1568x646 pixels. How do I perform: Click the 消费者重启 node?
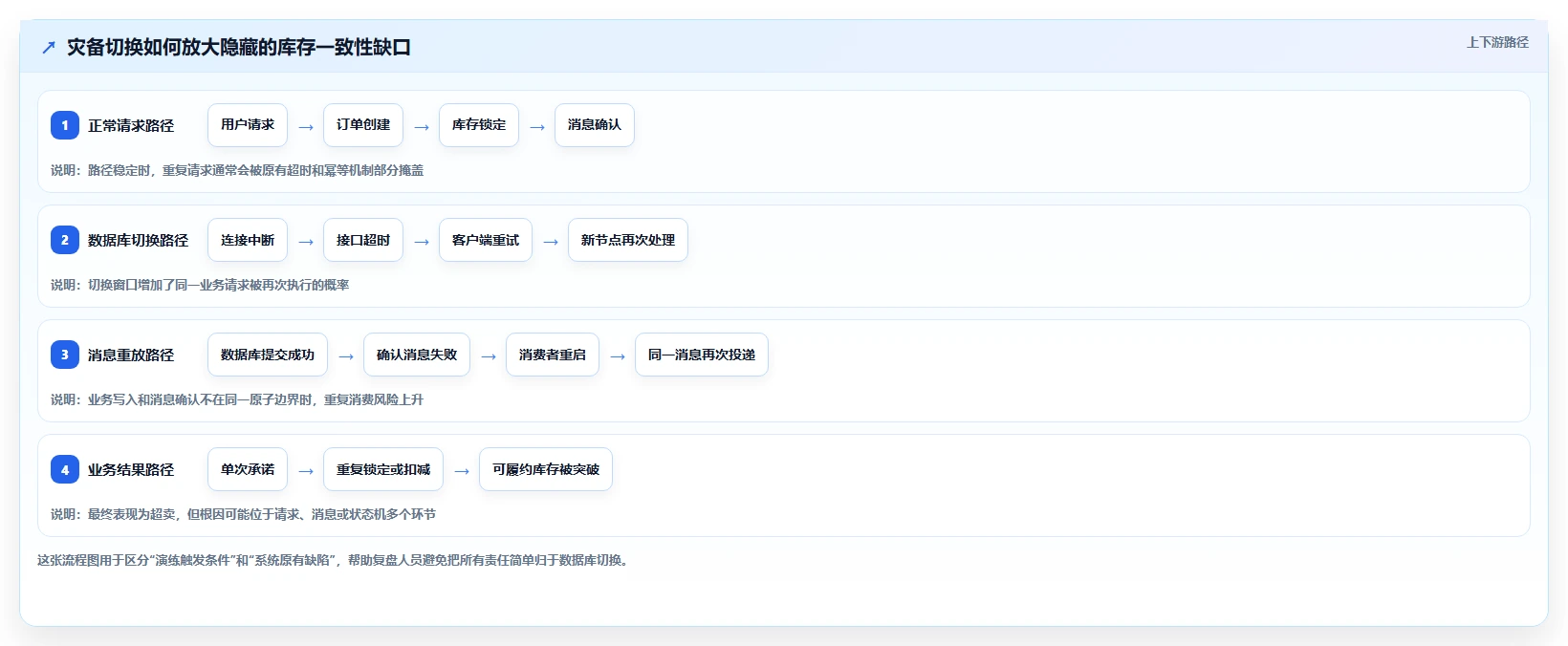pyautogui.click(x=553, y=355)
